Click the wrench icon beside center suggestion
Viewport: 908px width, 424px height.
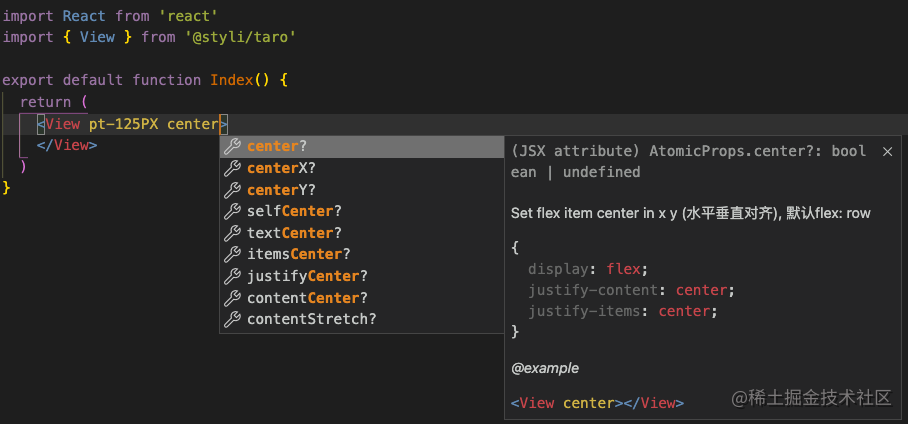(x=232, y=146)
